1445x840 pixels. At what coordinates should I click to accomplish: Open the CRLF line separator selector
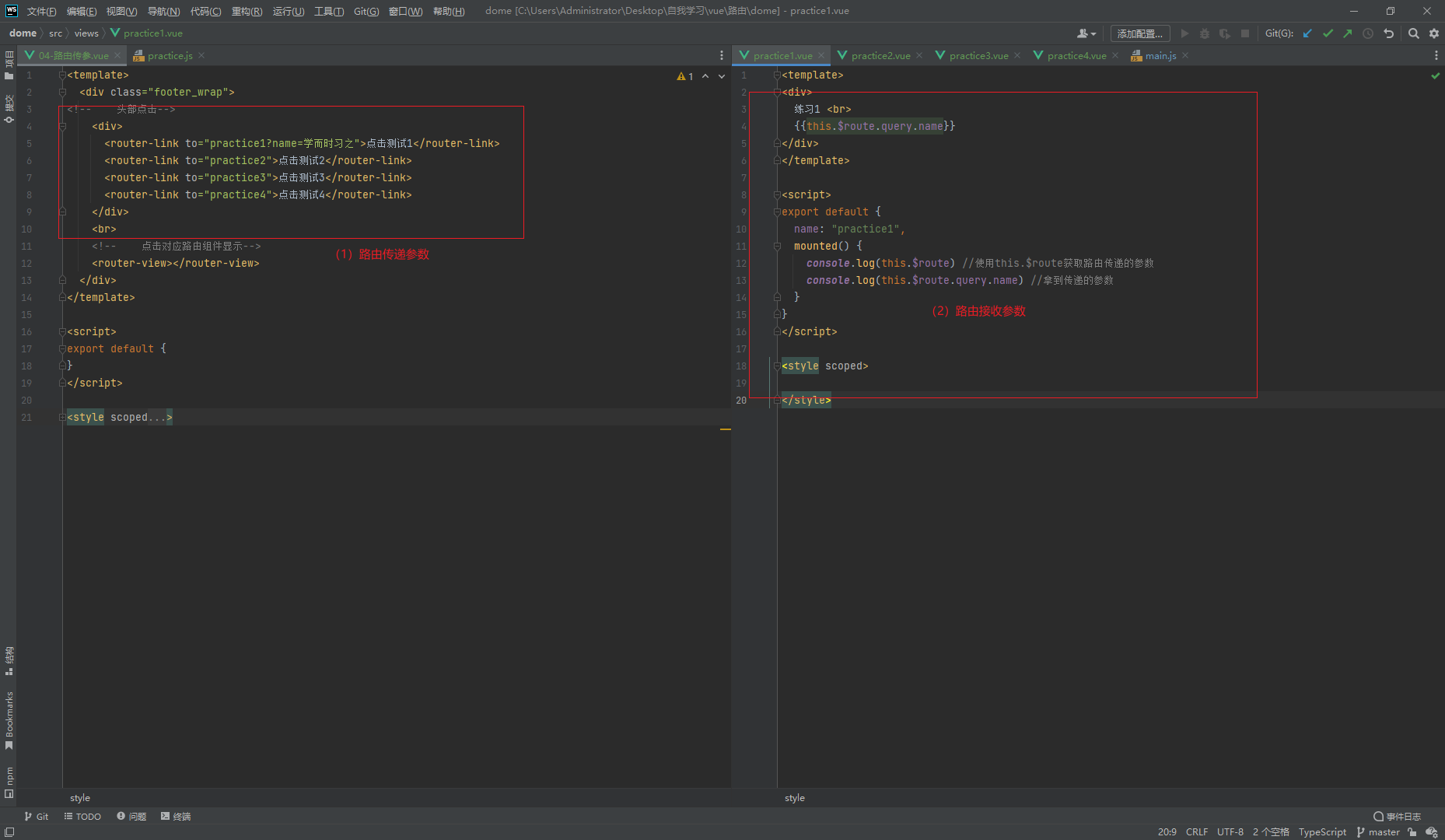[1196, 832]
